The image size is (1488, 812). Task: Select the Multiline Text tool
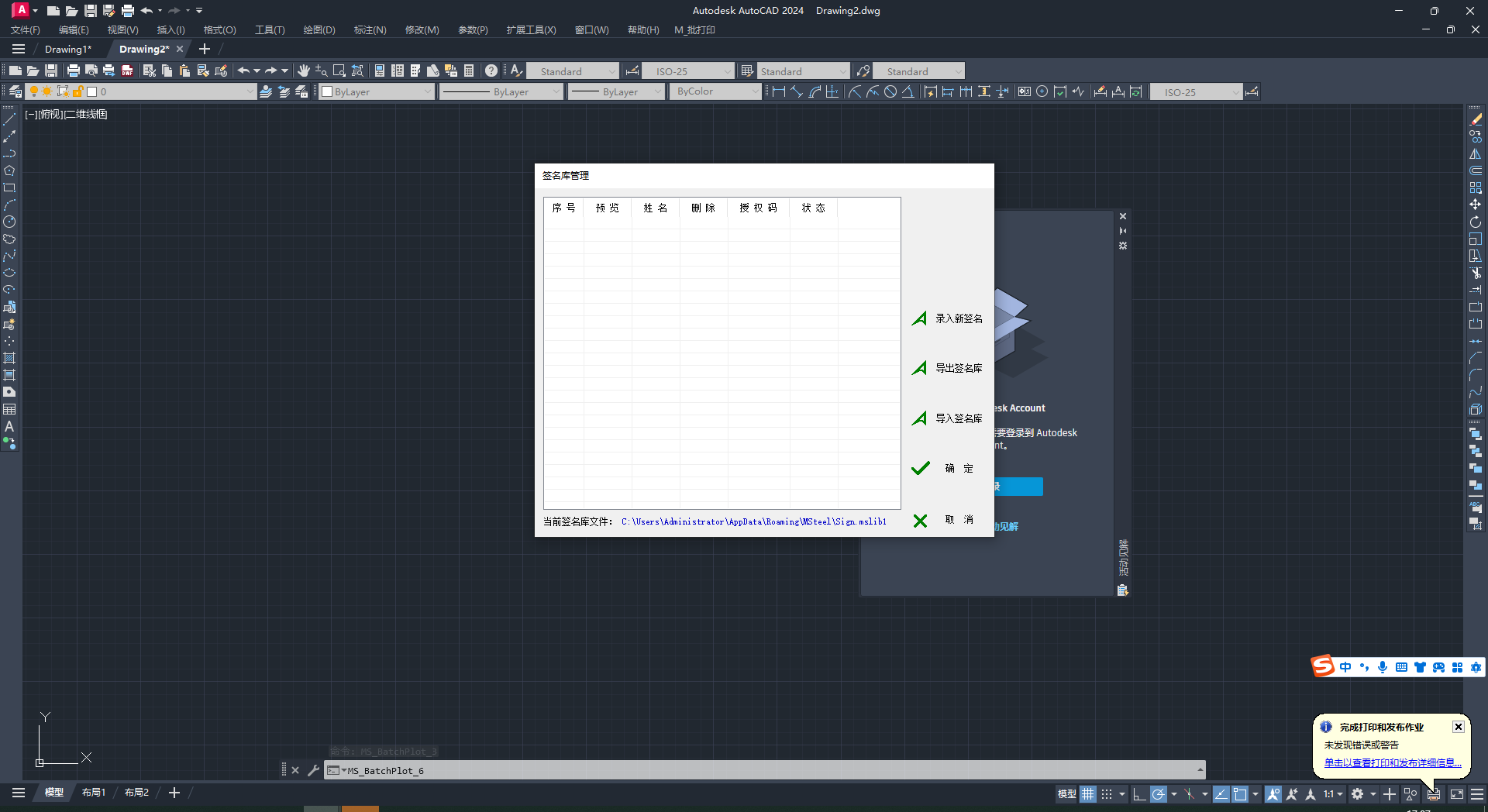(x=9, y=426)
